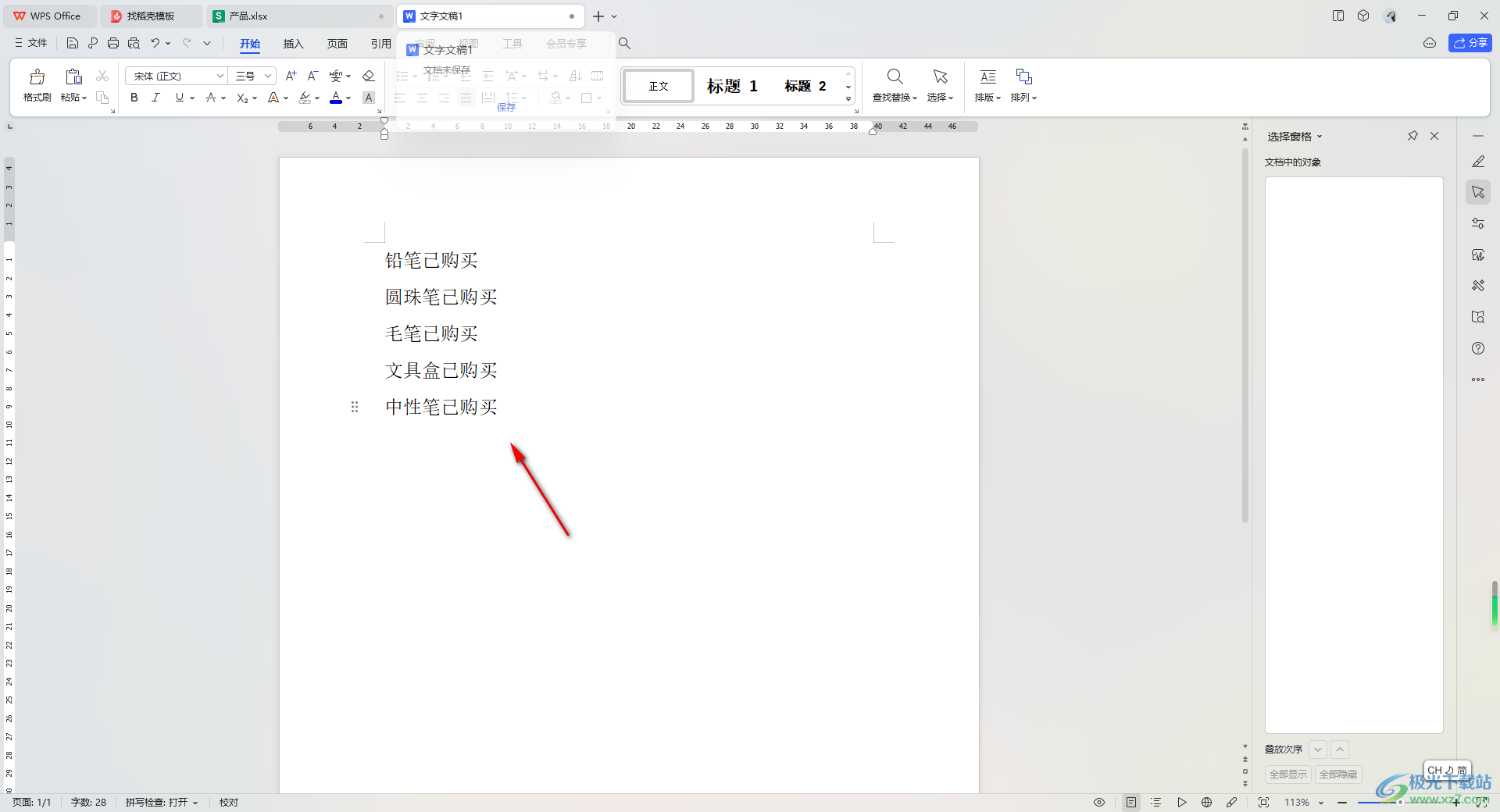The width and height of the screenshot is (1500, 812).
Task: Click the paragraph drag handle beside 中性笔已购买
Action: coord(355,407)
